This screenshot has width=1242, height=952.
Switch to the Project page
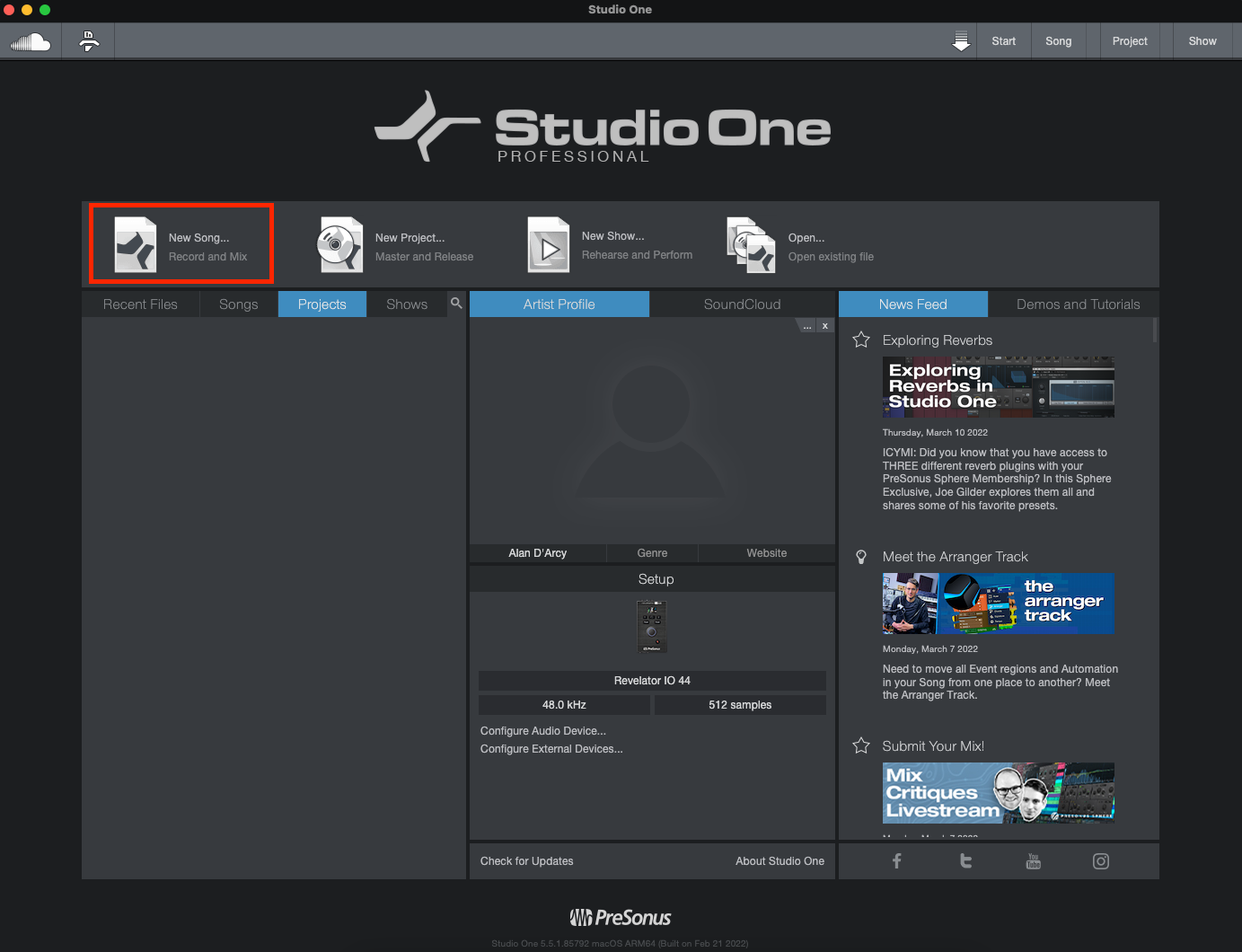coord(1130,41)
